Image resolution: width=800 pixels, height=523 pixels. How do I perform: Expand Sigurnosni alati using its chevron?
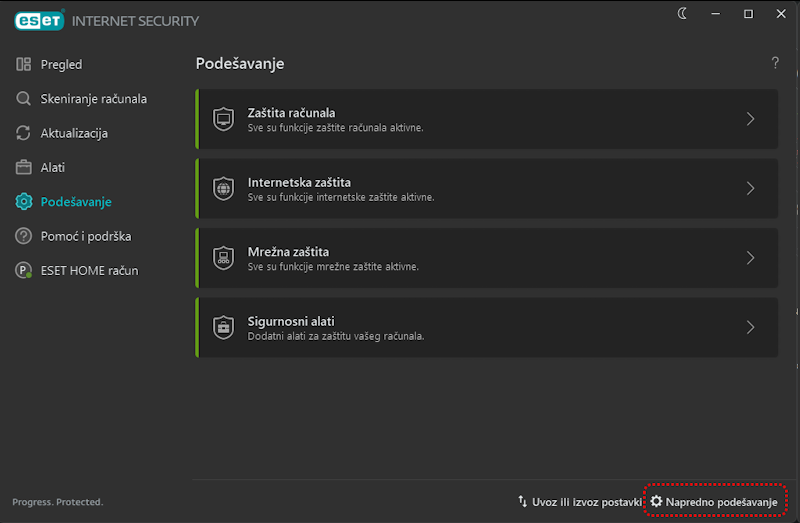750,327
